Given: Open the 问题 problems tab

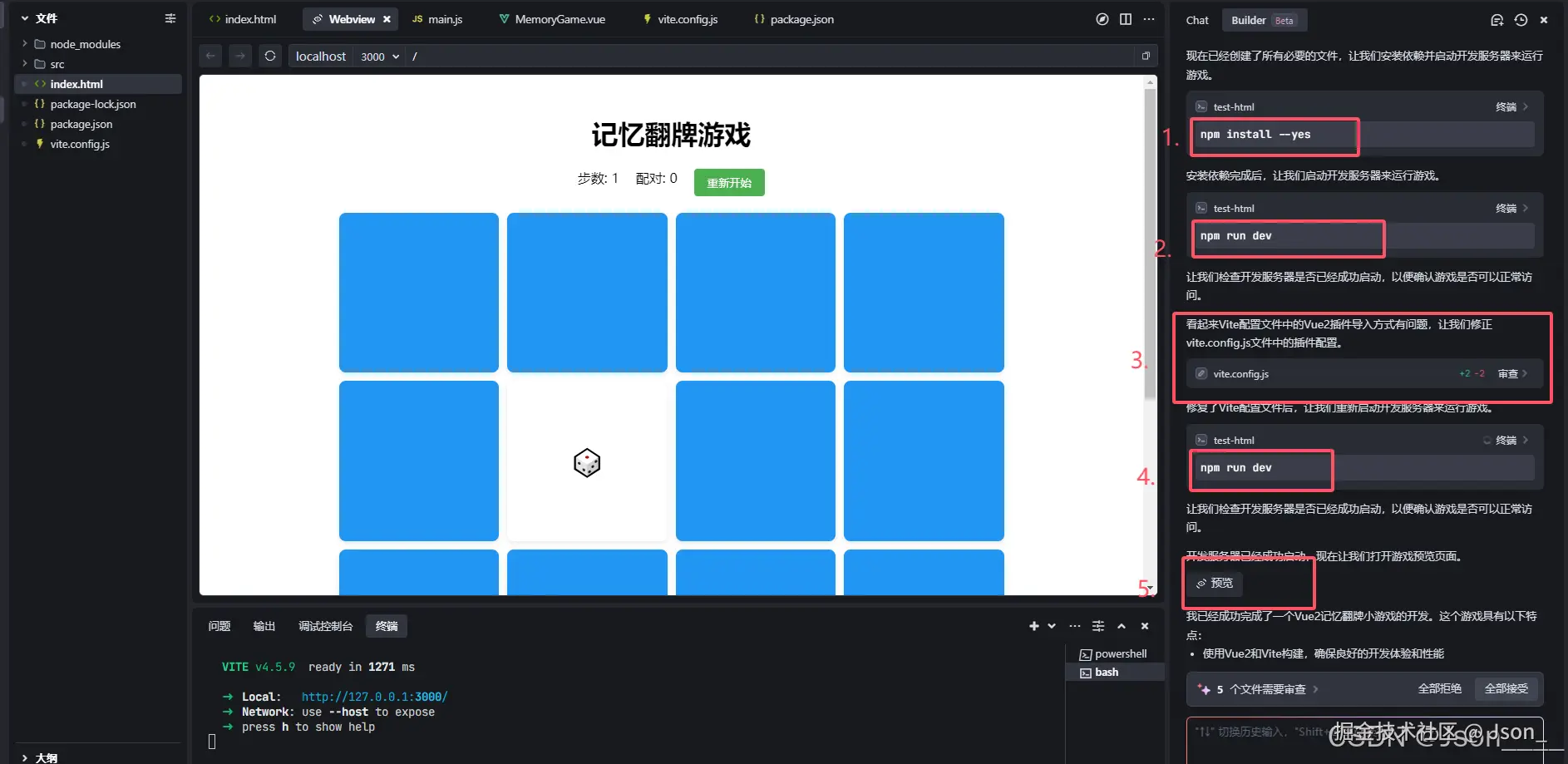Looking at the screenshot, I should 219,626.
